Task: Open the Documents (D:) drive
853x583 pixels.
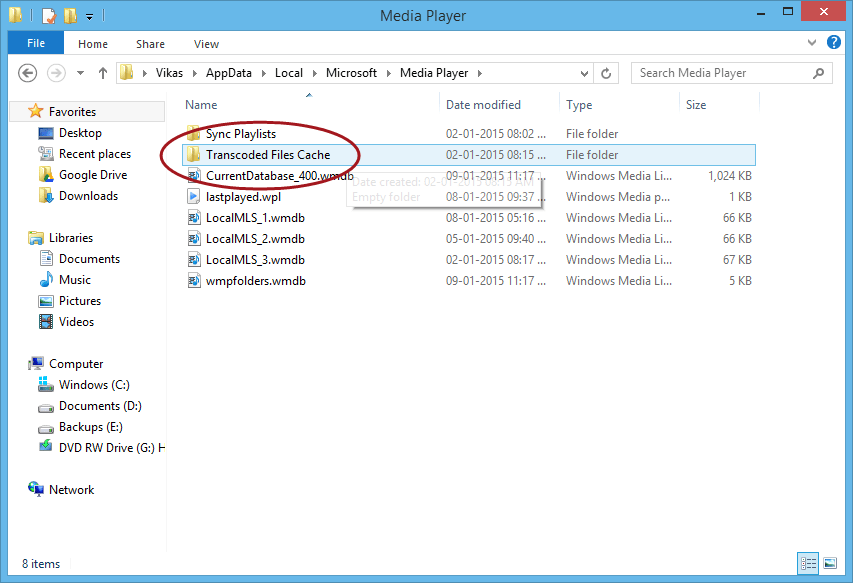Action: 100,406
